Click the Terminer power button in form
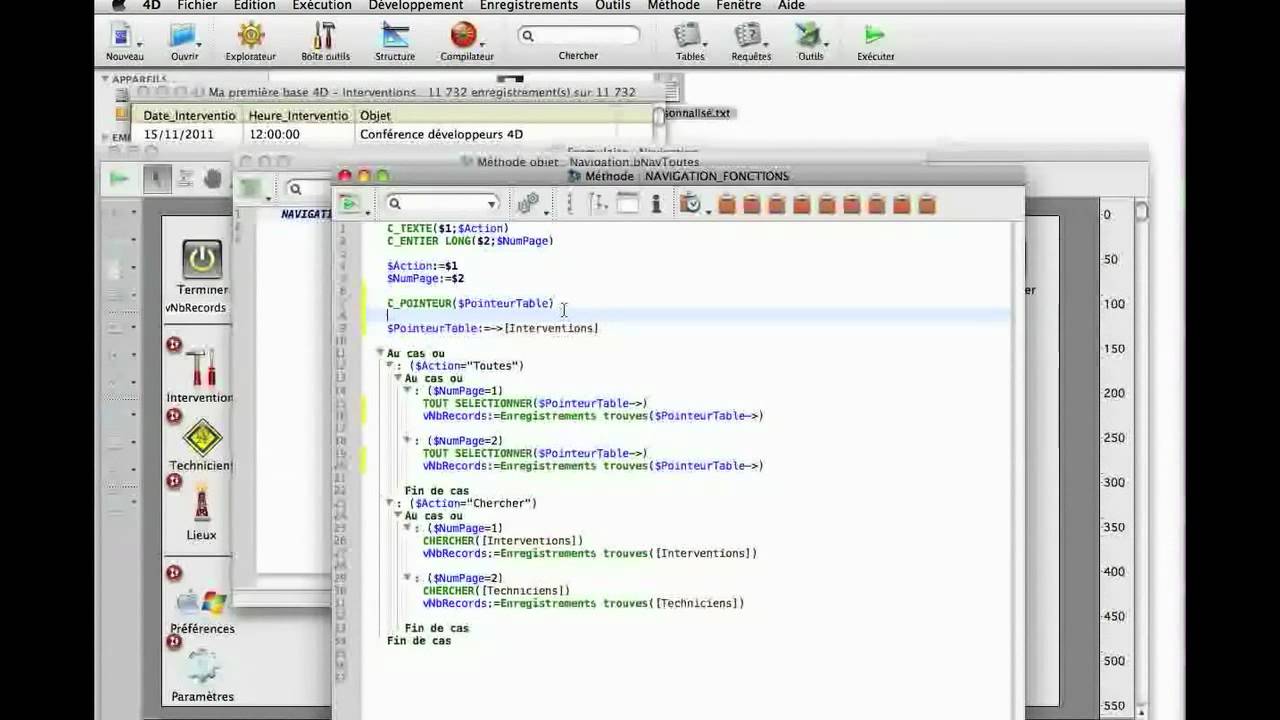The height and width of the screenshot is (720, 1280). click(x=202, y=259)
